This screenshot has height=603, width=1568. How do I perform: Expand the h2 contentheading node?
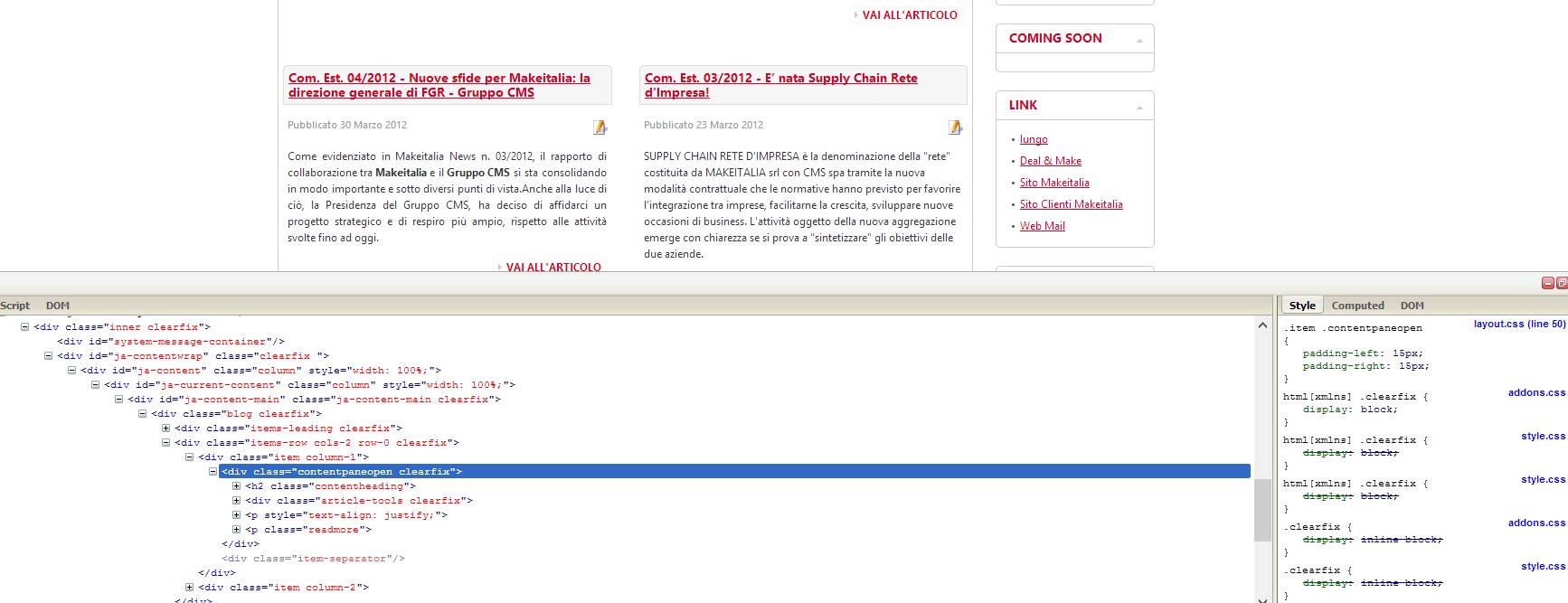tap(236, 486)
